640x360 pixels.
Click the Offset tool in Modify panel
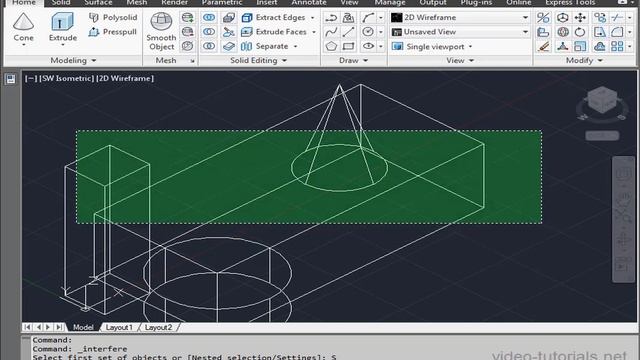coord(600,46)
